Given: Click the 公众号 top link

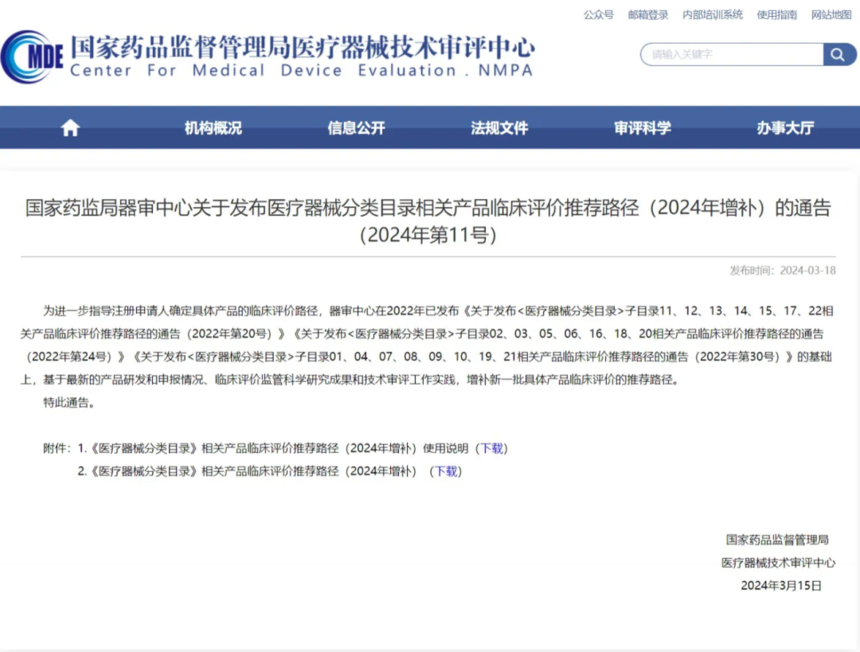Looking at the screenshot, I should [598, 15].
